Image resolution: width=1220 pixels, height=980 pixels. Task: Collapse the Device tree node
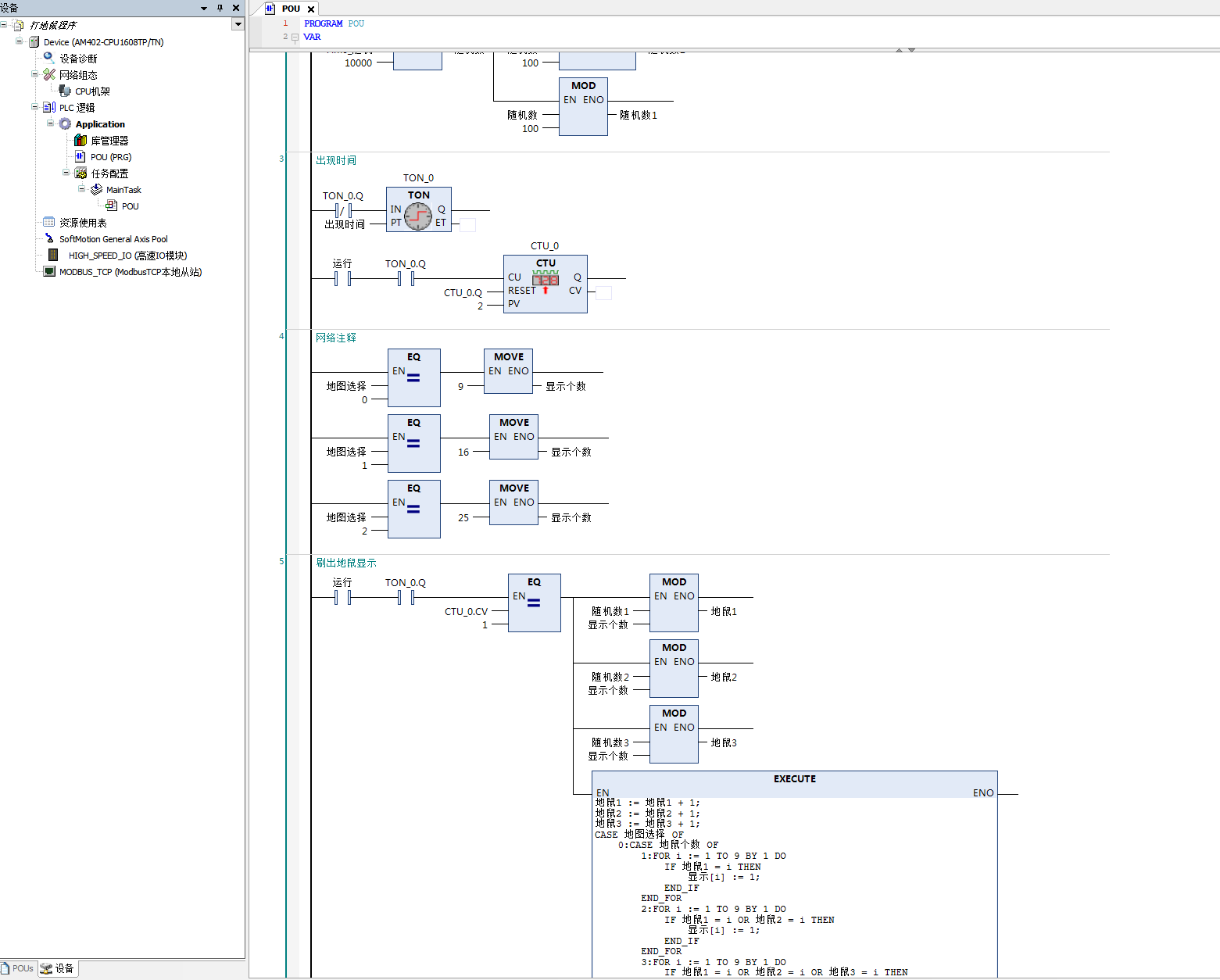point(20,41)
